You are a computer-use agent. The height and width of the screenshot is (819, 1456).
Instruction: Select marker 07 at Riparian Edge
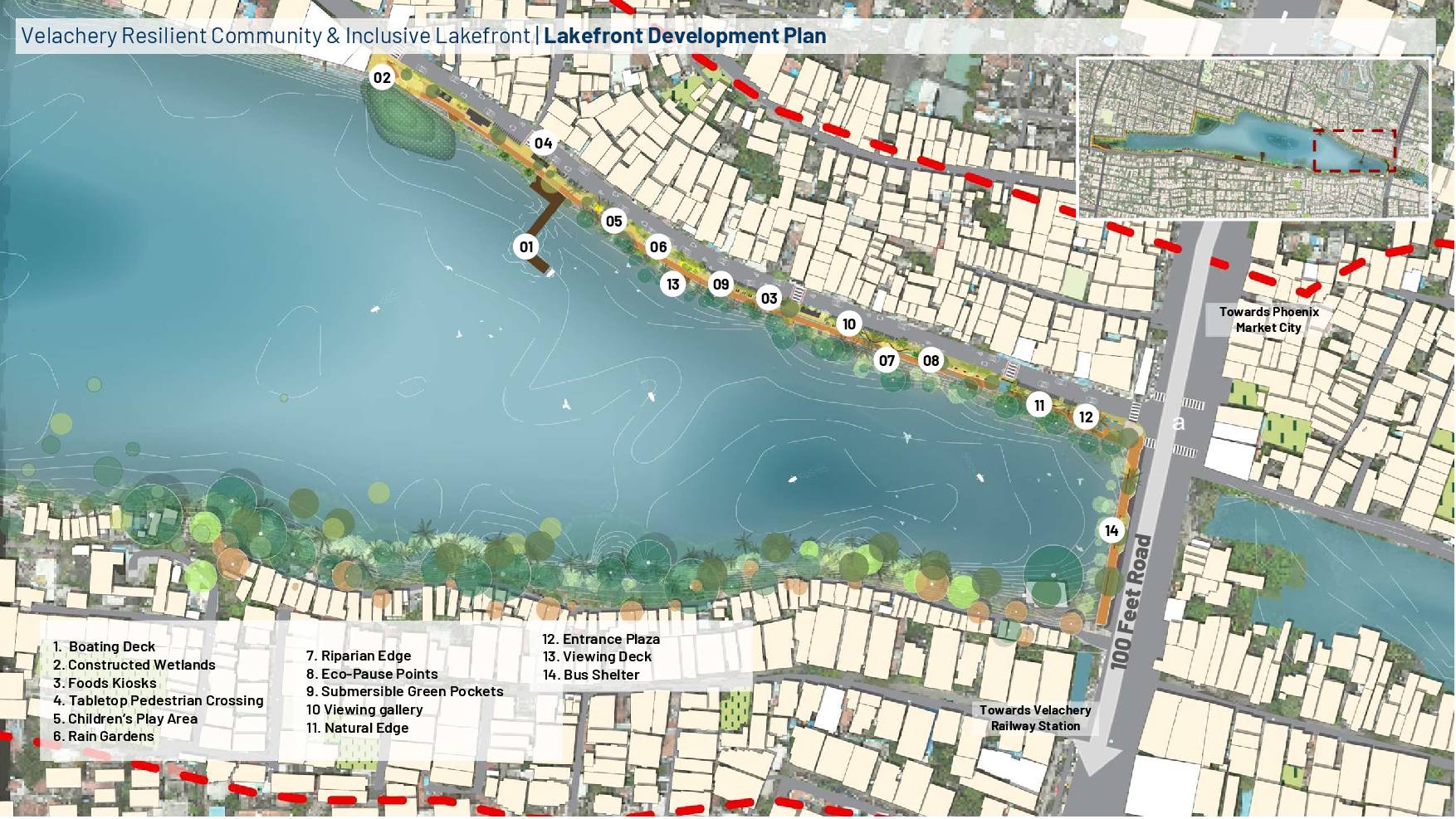(x=887, y=360)
